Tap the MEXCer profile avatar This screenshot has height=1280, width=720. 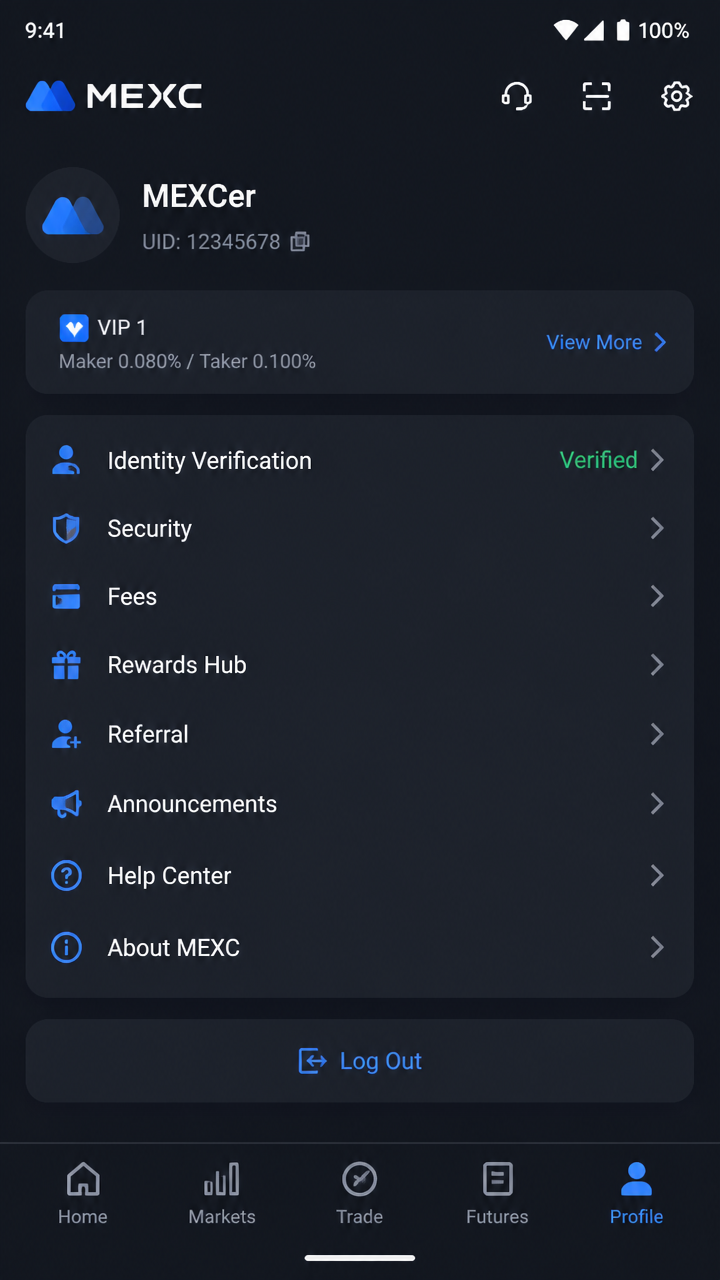click(73, 215)
